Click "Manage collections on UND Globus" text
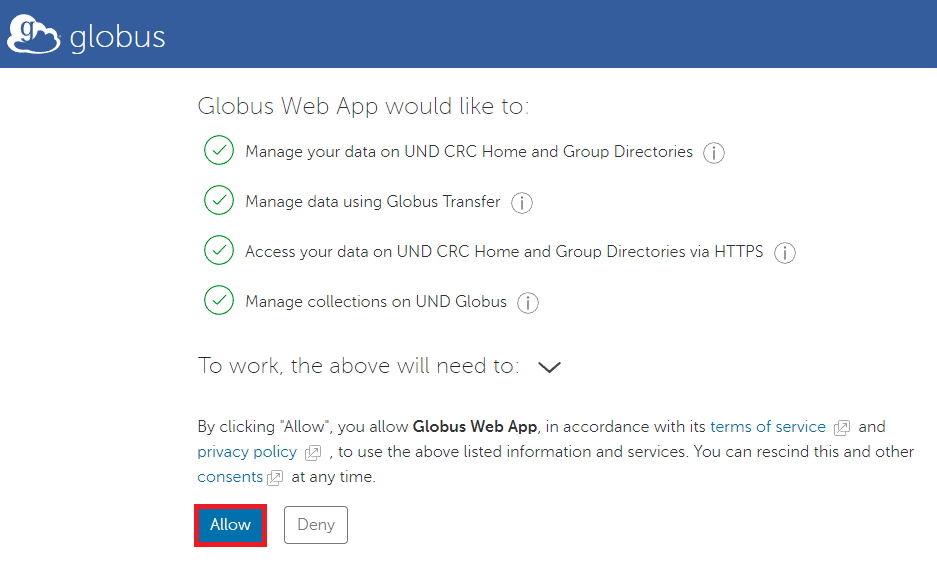Image resolution: width=937 pixels, height=562 pixels. pyautogui.click(x=375, y=302)
